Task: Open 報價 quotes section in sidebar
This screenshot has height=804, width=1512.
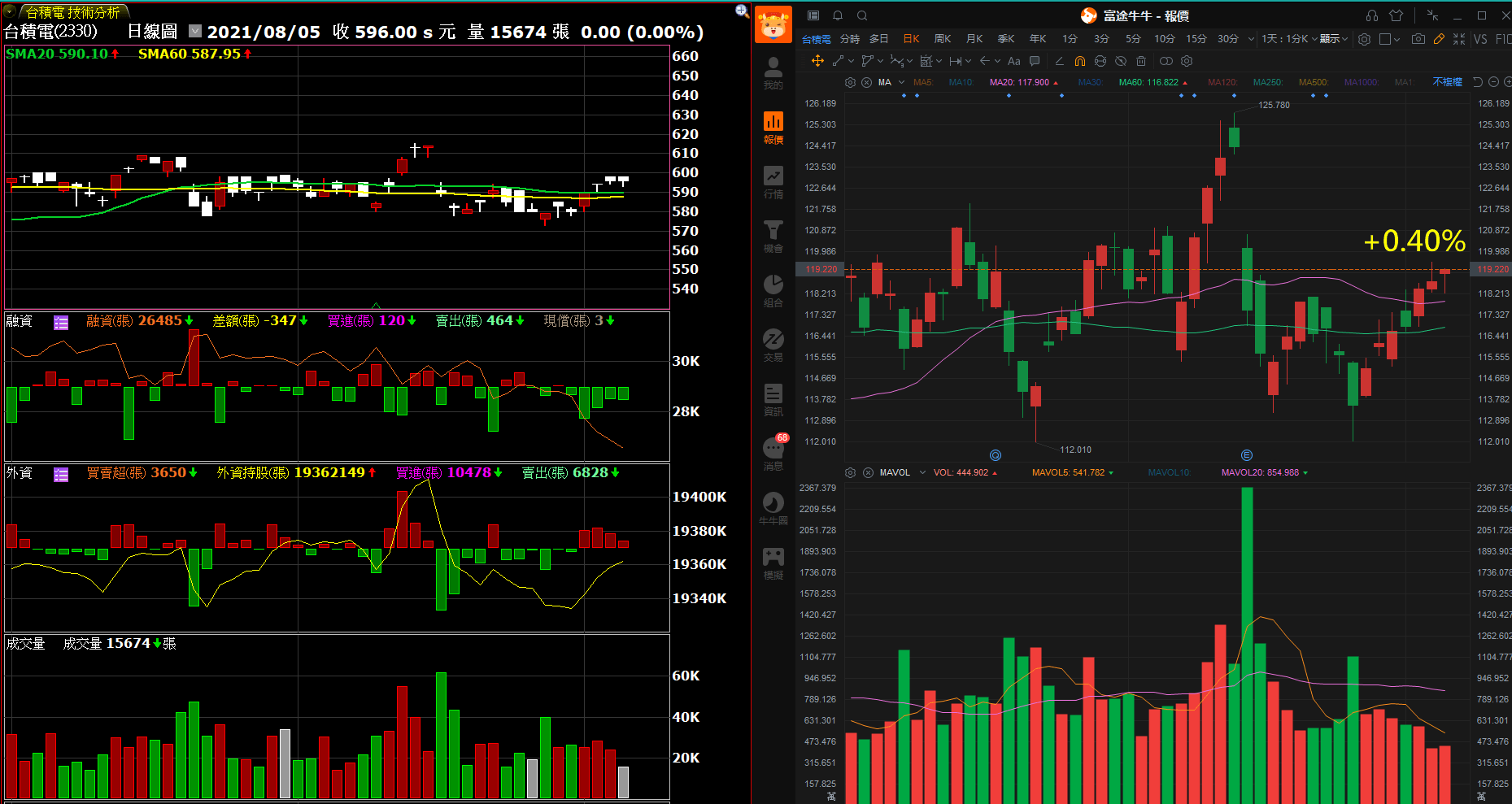Action: click(x=773, y=128)
